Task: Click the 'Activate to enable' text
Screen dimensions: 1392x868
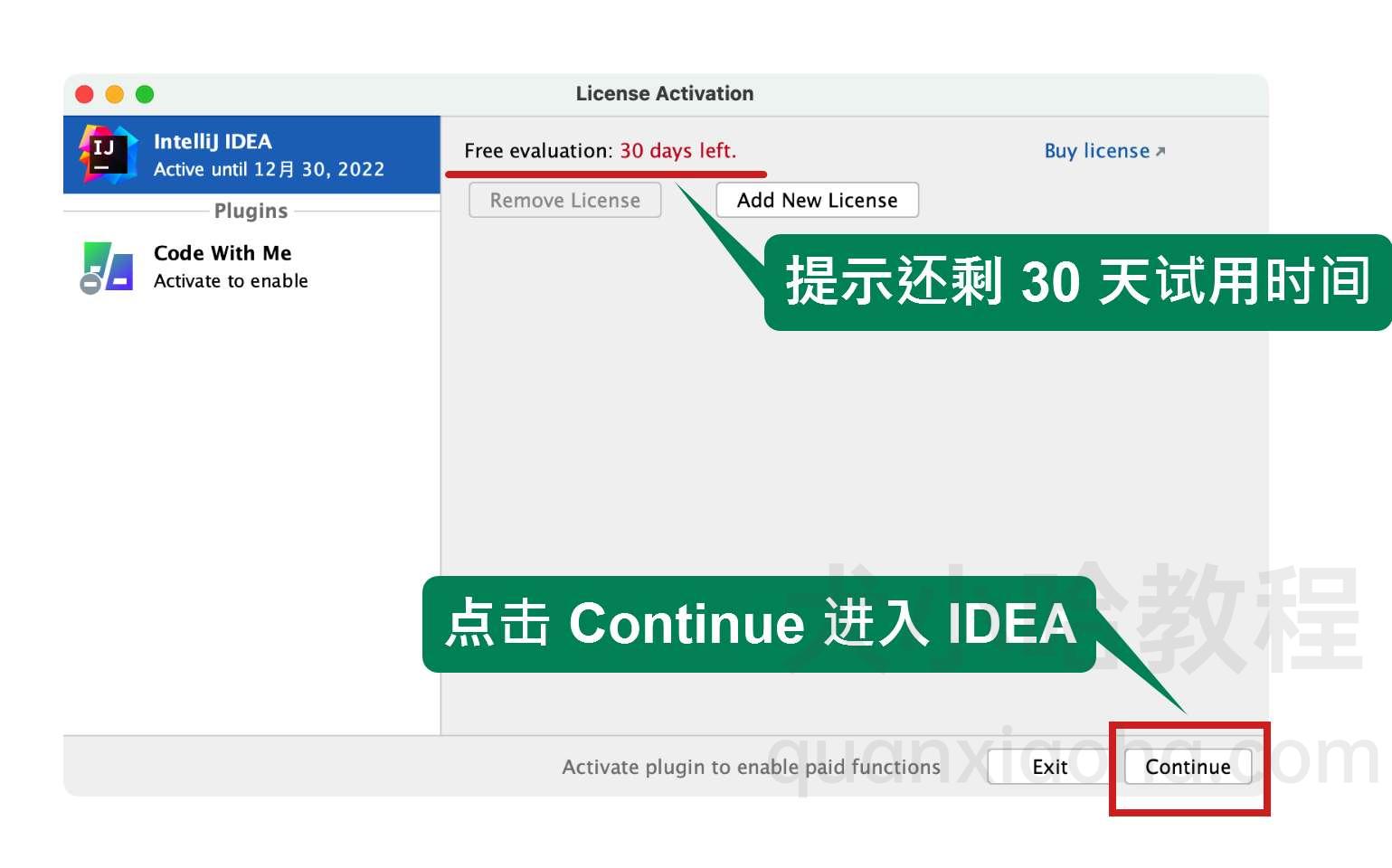Action: pos(231,281)
